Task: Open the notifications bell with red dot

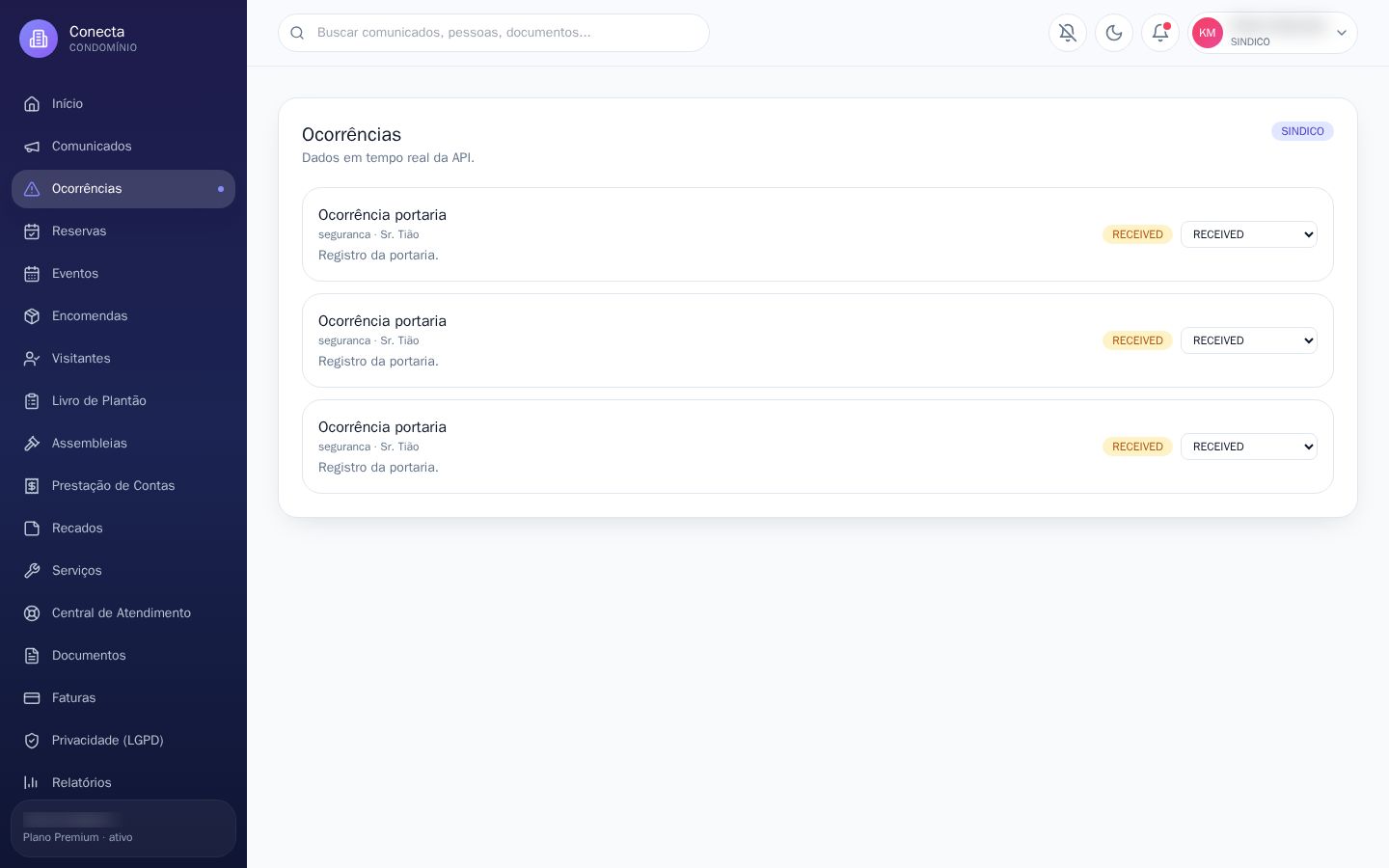Action: [1160, 33]
